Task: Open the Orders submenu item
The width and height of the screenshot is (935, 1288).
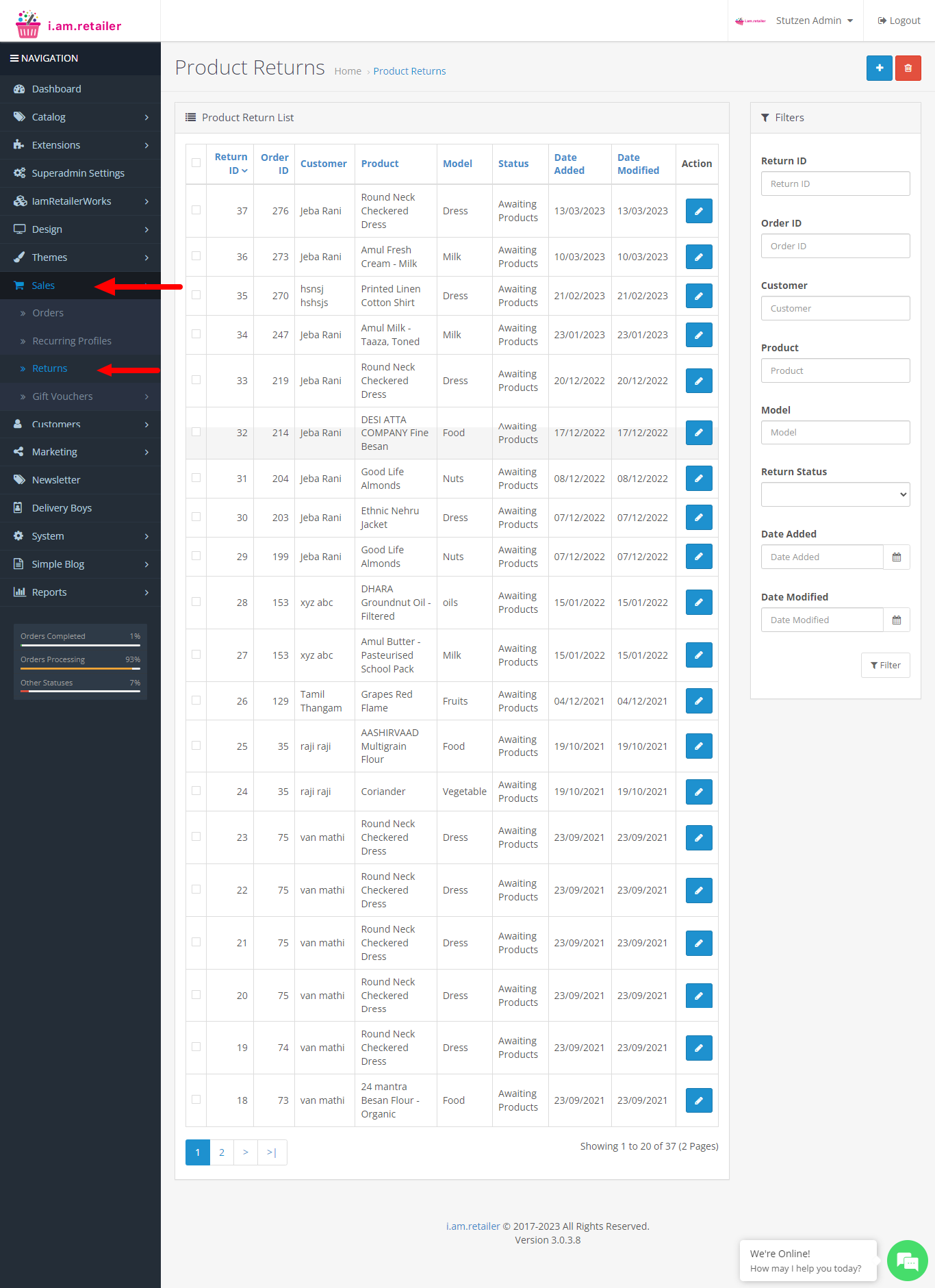Action: point(80,313)
